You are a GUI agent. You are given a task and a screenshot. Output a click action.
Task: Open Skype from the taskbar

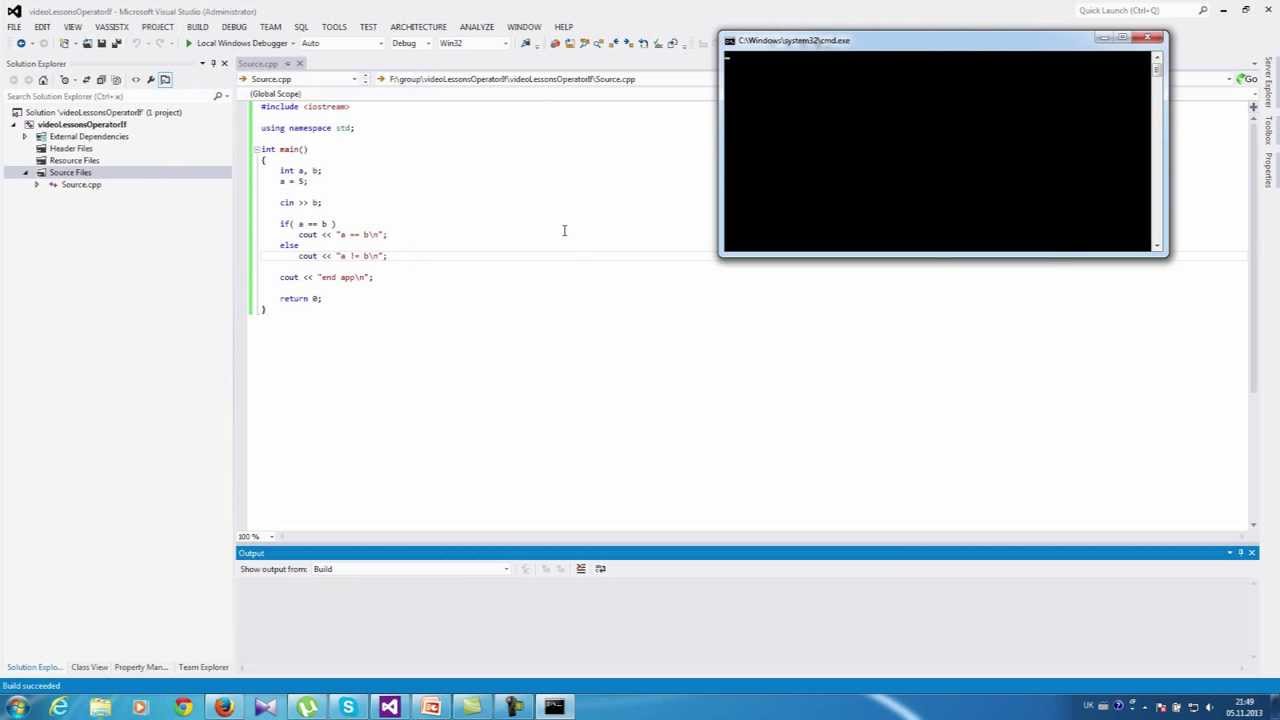pyautogui.click(x=348, y=707)
